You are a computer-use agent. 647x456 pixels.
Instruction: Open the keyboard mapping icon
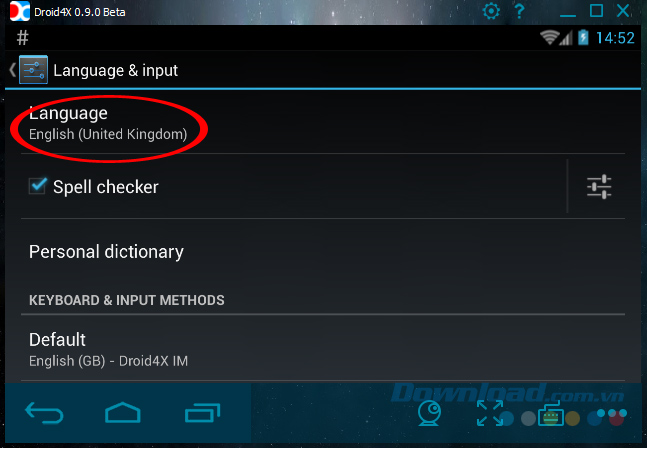551,414
